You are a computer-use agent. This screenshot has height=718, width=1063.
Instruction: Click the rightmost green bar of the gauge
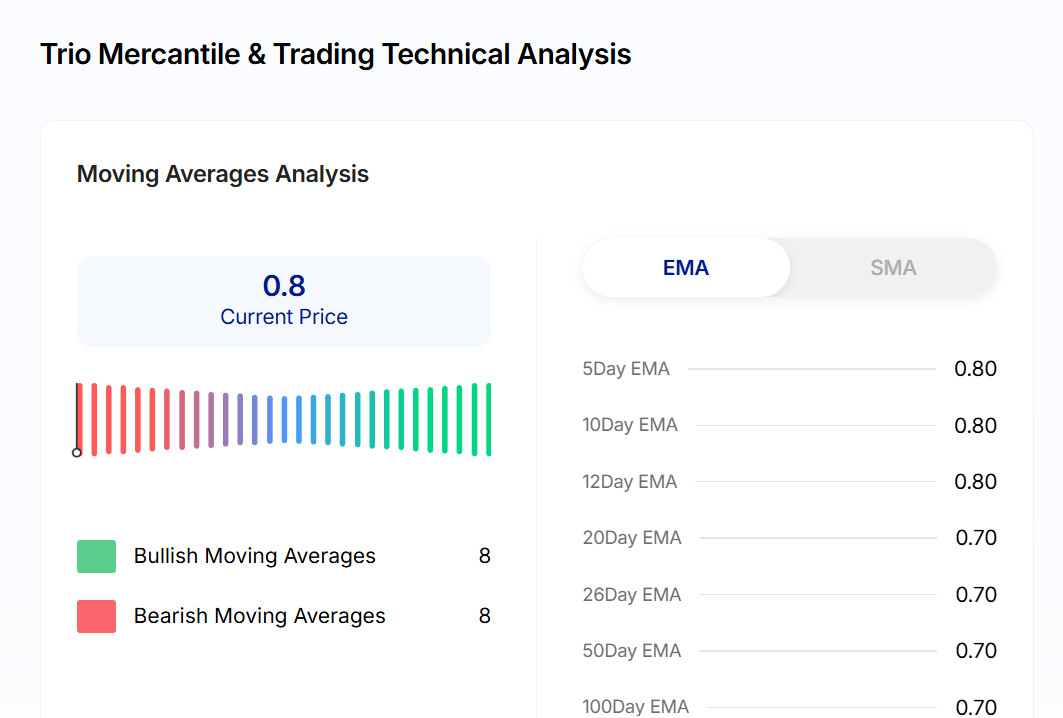(489, 419)
